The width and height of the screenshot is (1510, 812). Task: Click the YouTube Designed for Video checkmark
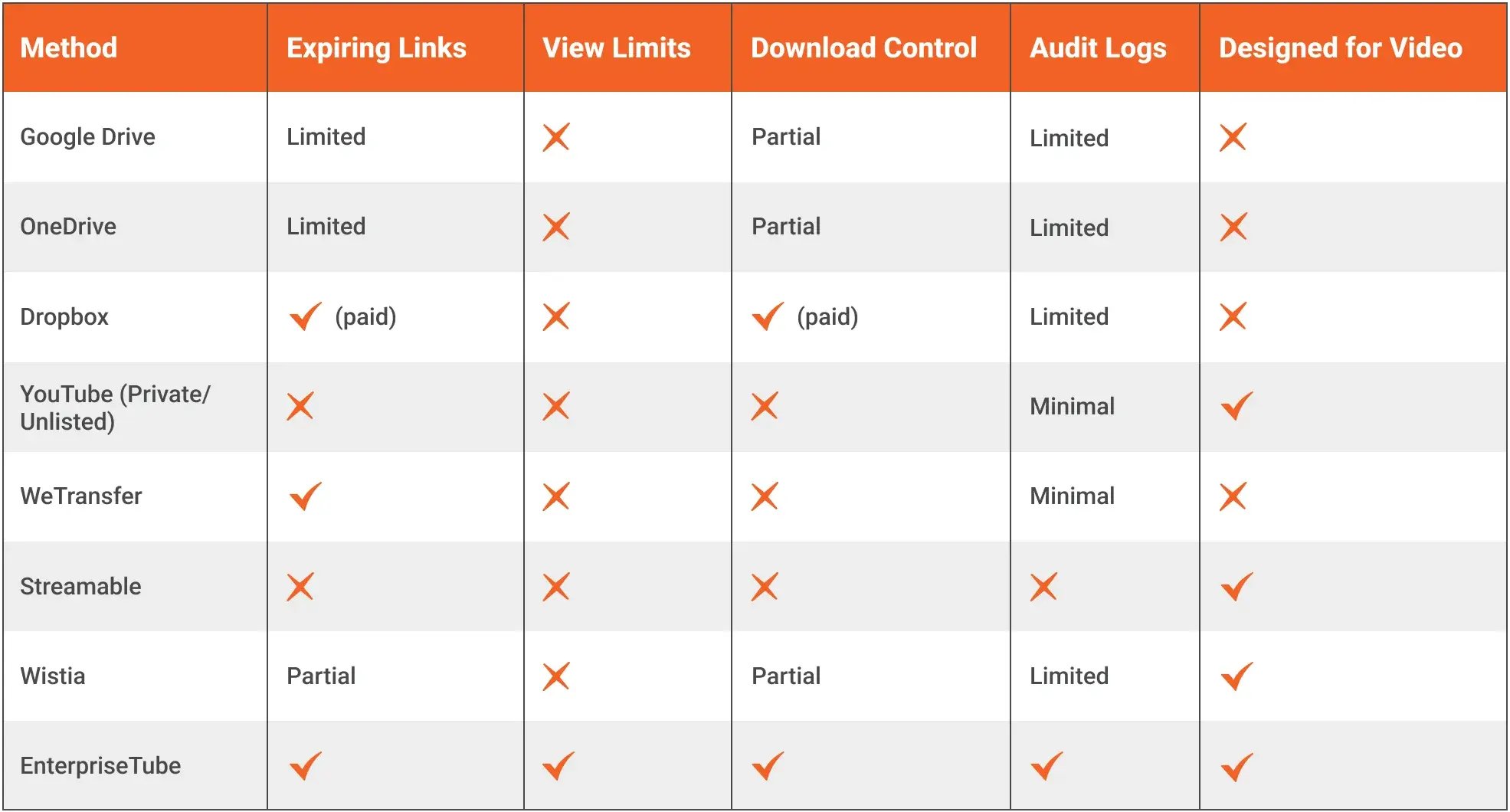1236,406
